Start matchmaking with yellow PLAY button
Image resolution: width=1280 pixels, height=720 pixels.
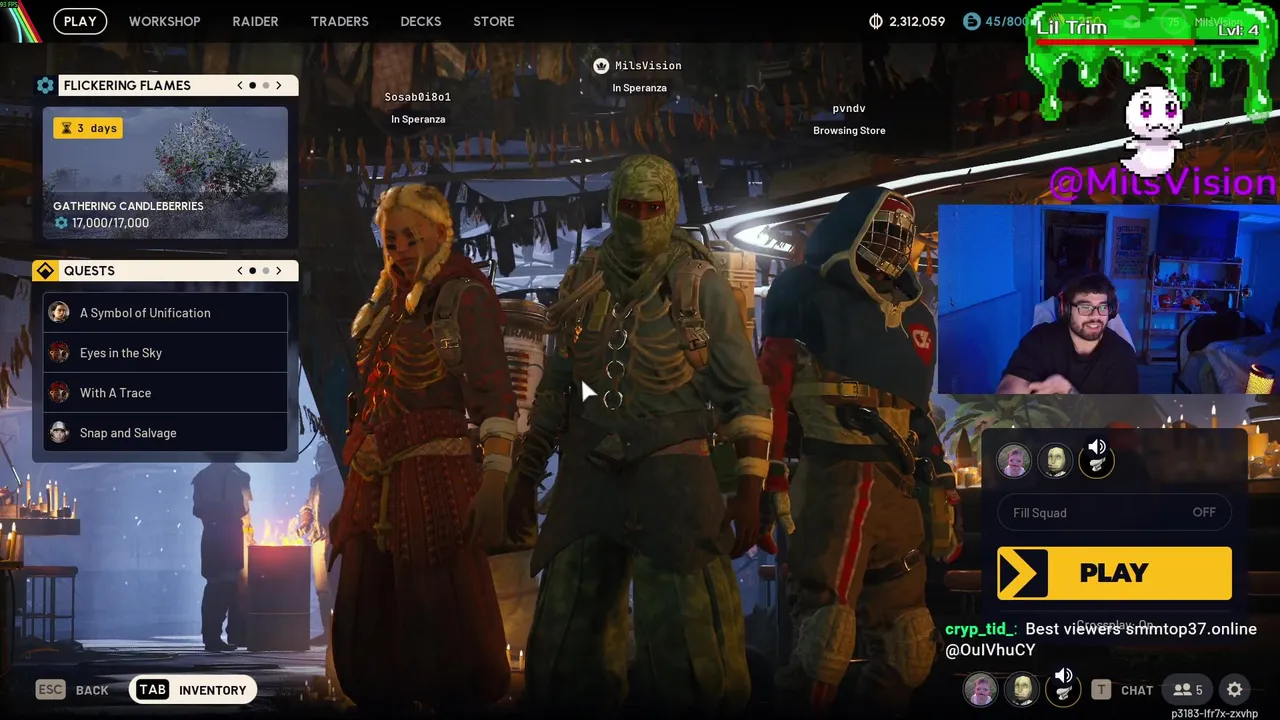1114,573
